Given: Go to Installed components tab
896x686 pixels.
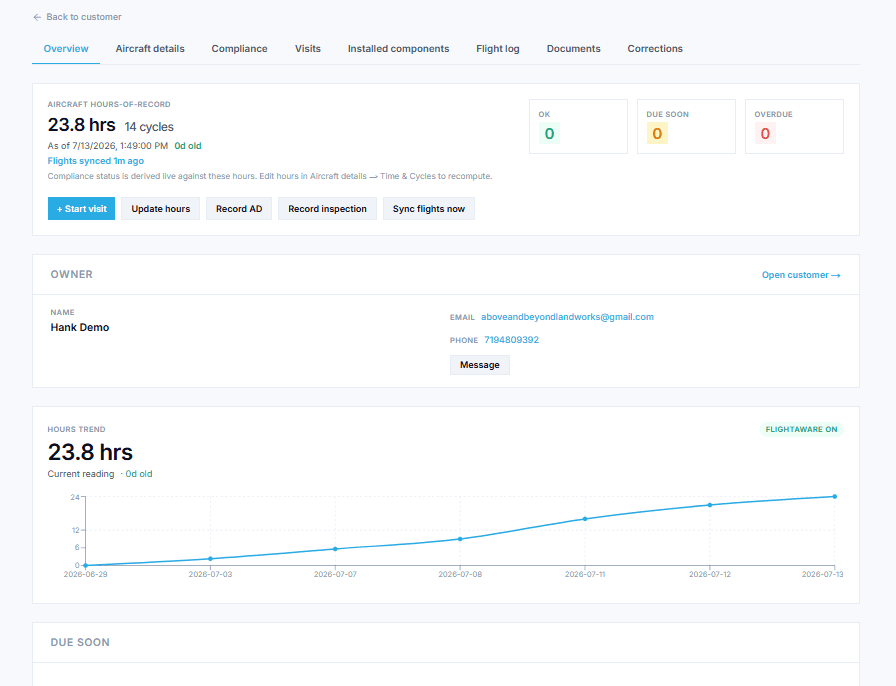Looking at the screenshot, I should click(x=398, y=49).
